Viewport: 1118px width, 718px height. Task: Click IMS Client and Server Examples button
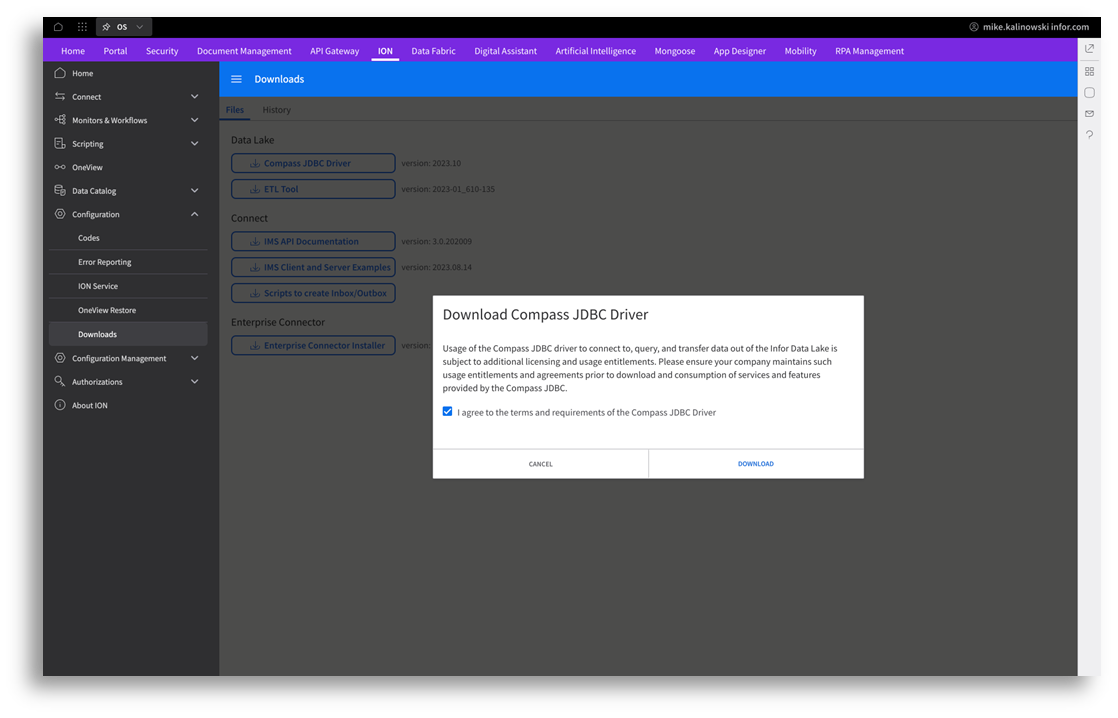(313, 267)
